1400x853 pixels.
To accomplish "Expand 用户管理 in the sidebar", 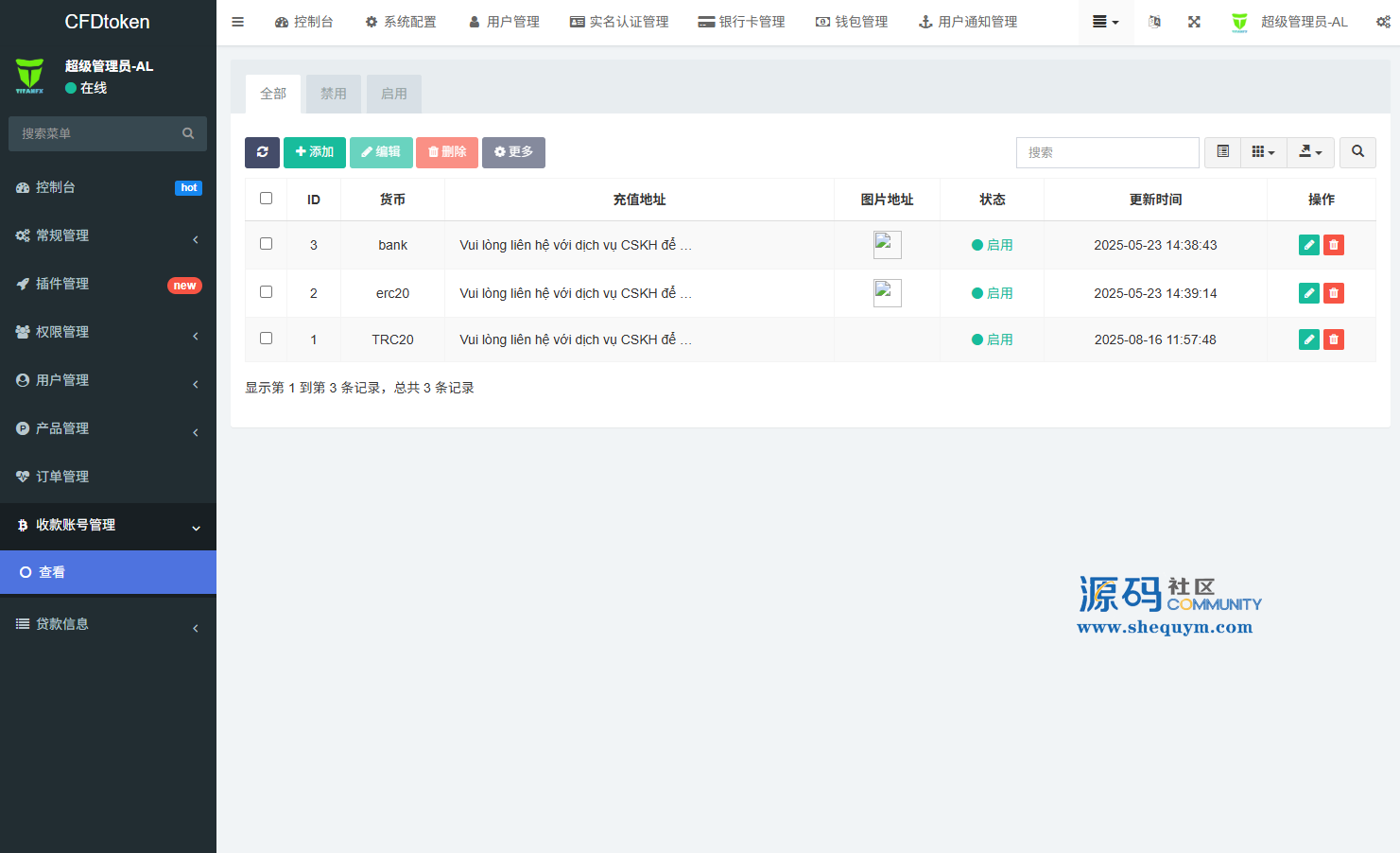I will click(108, 380).
